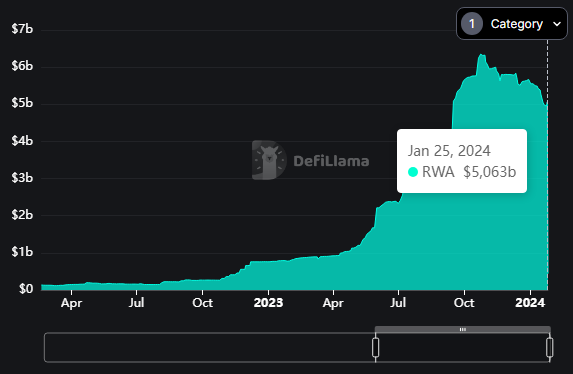Click the $6b y-axis label
Screen dimensions: 573x374
22,66
